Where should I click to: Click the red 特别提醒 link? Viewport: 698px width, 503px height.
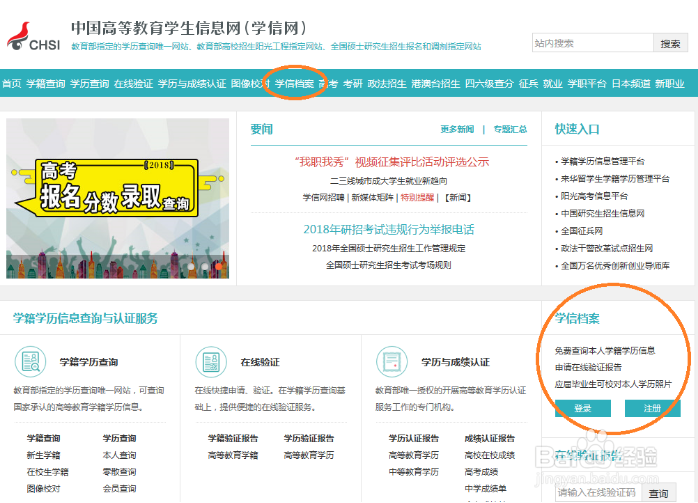tap(417, 197)
